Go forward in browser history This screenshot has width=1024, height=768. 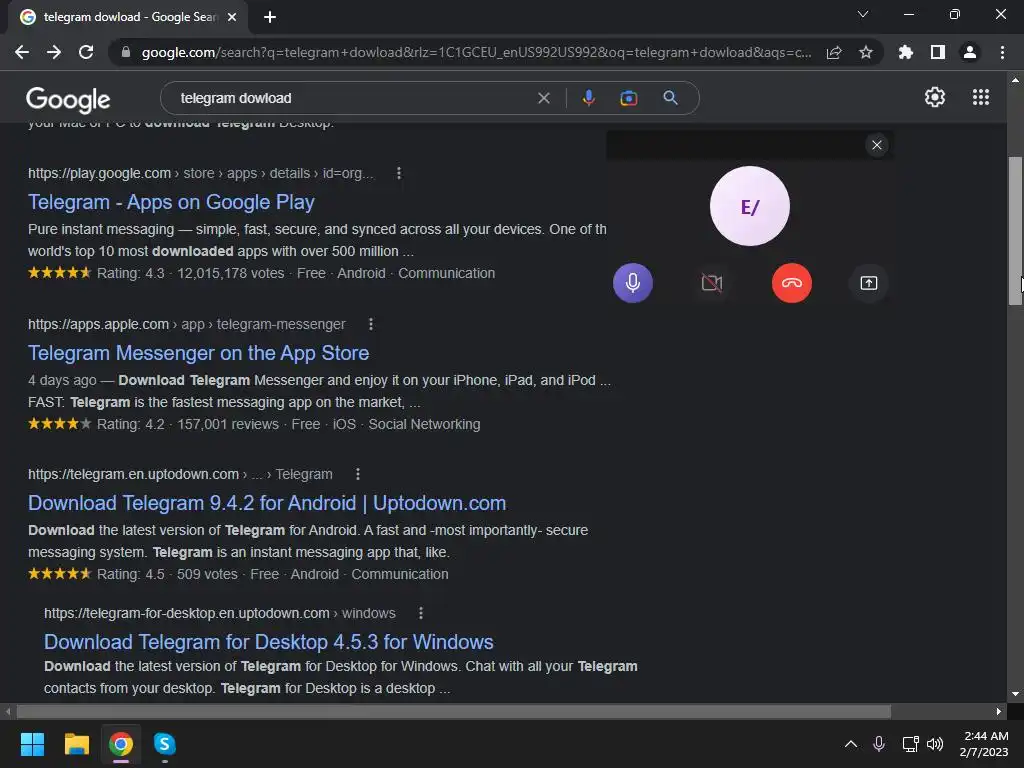(x=54, y=52)
